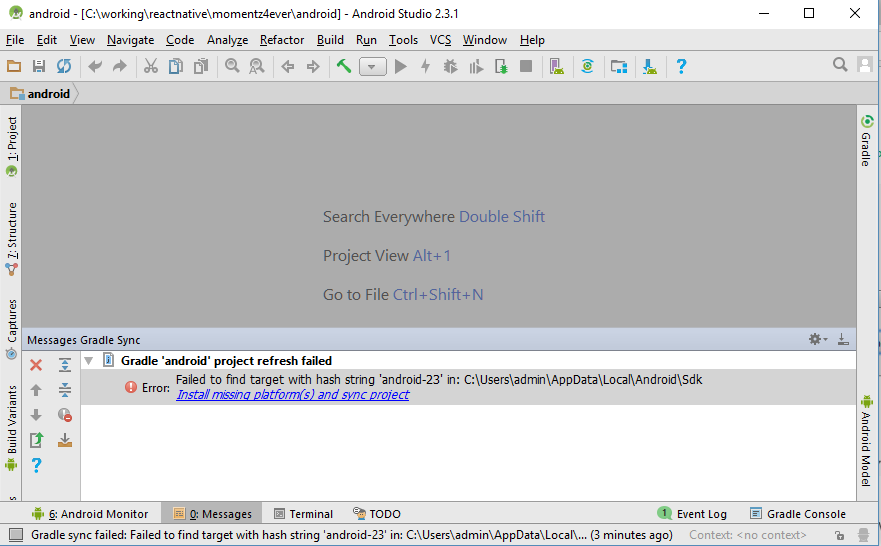881x546 pixels.
Task: Click the green hammer Make Project icon
Action: [344, 66]
